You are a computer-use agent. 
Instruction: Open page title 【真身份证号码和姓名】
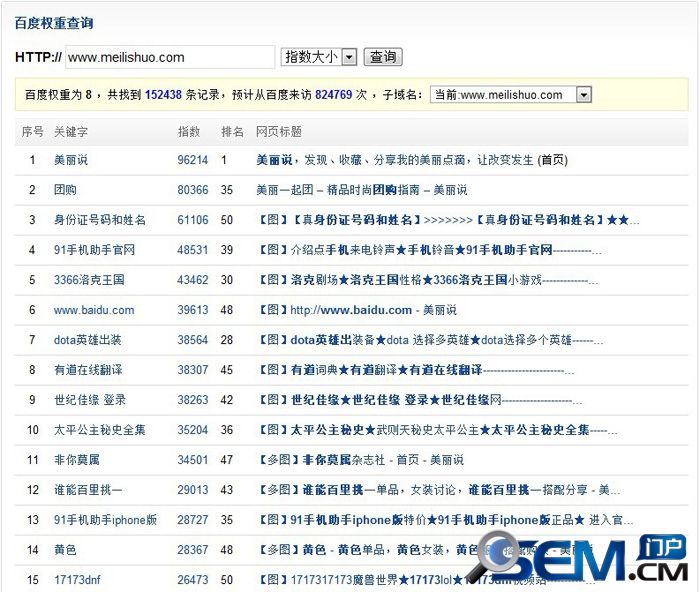(448, 220)
